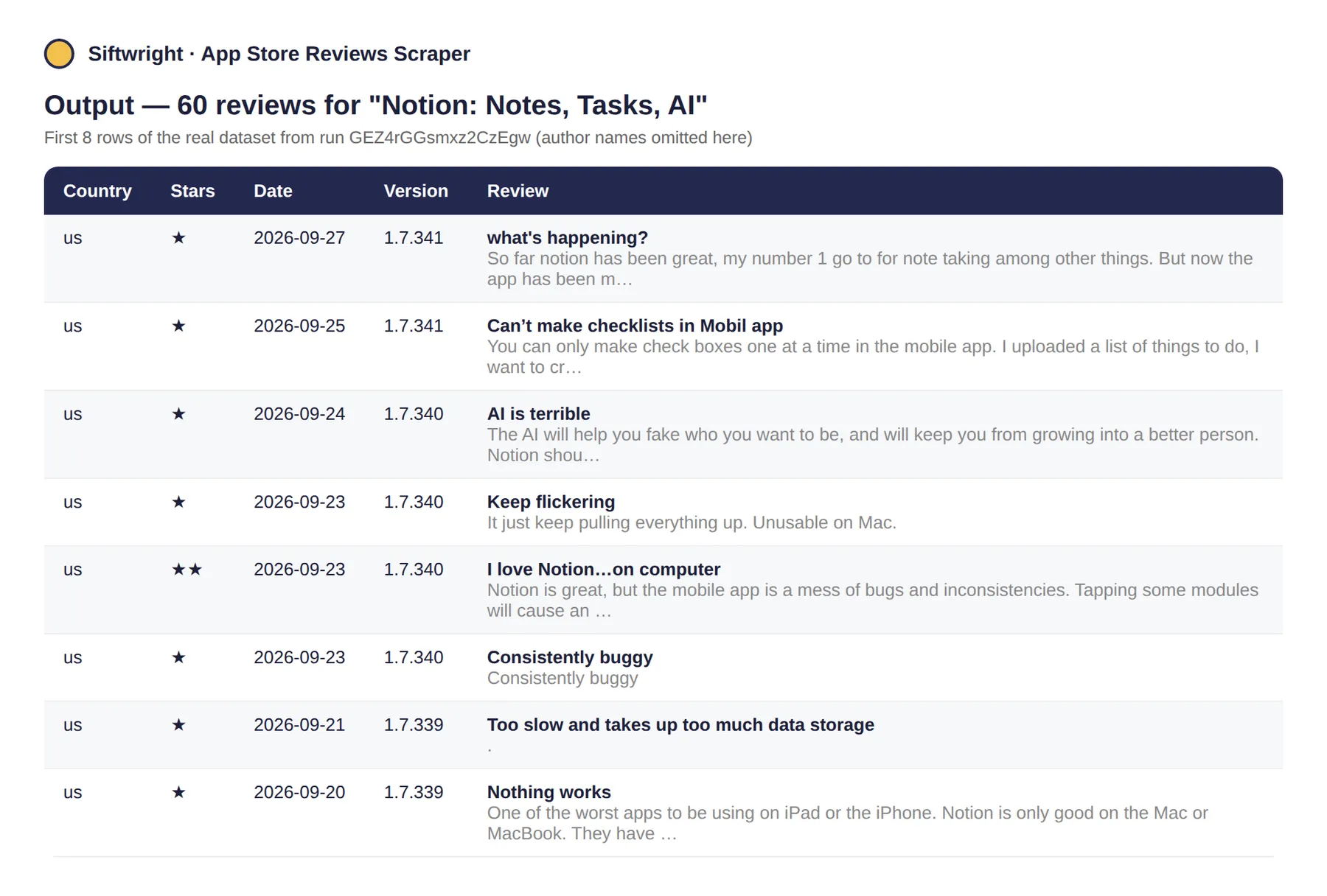1327x896 pixels.
Task: Click the date 2026-09-25
Action: 299,326
